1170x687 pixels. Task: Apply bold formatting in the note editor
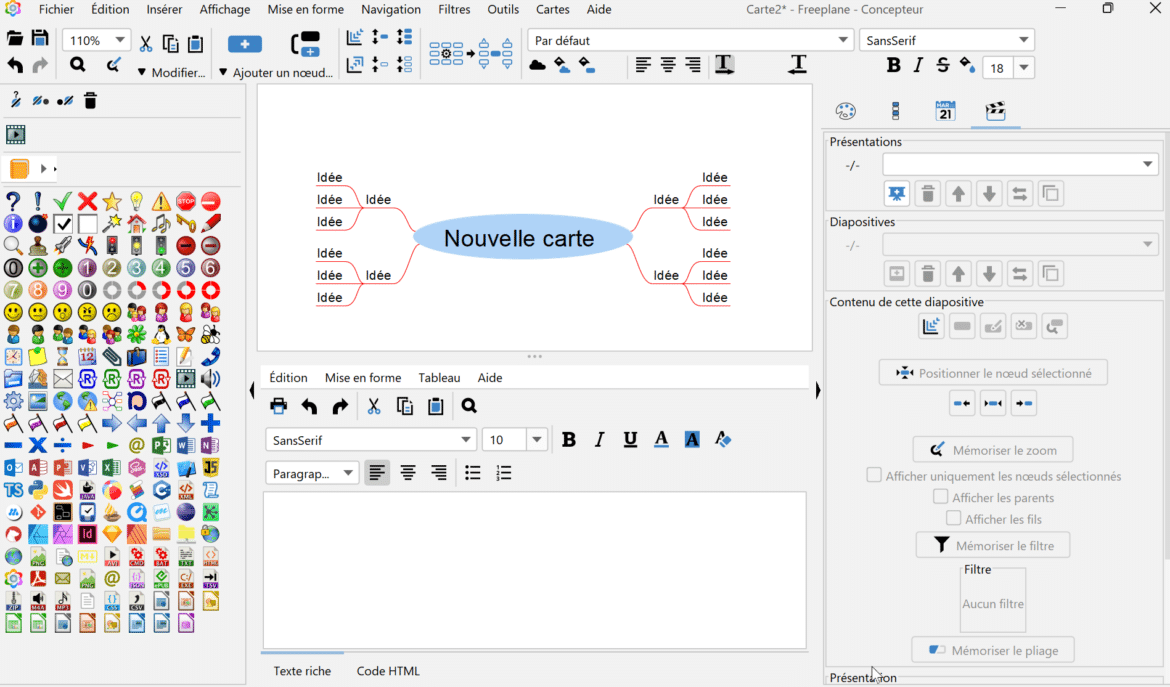pyautogui.click(x=569, y=439)
